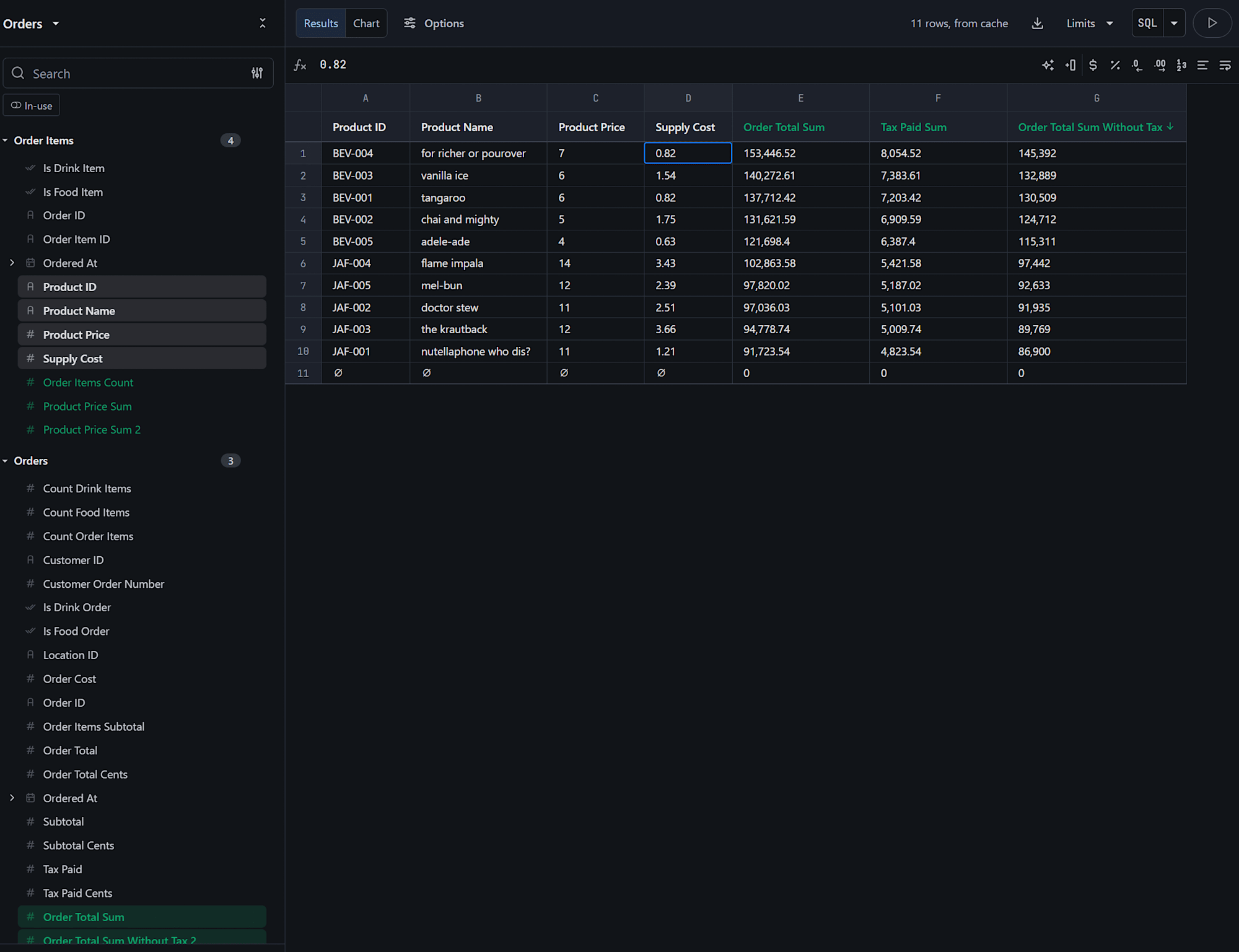Screen dimensions: 1239x952
Task: Collapse the field picker panel icon
Action: 263,23
